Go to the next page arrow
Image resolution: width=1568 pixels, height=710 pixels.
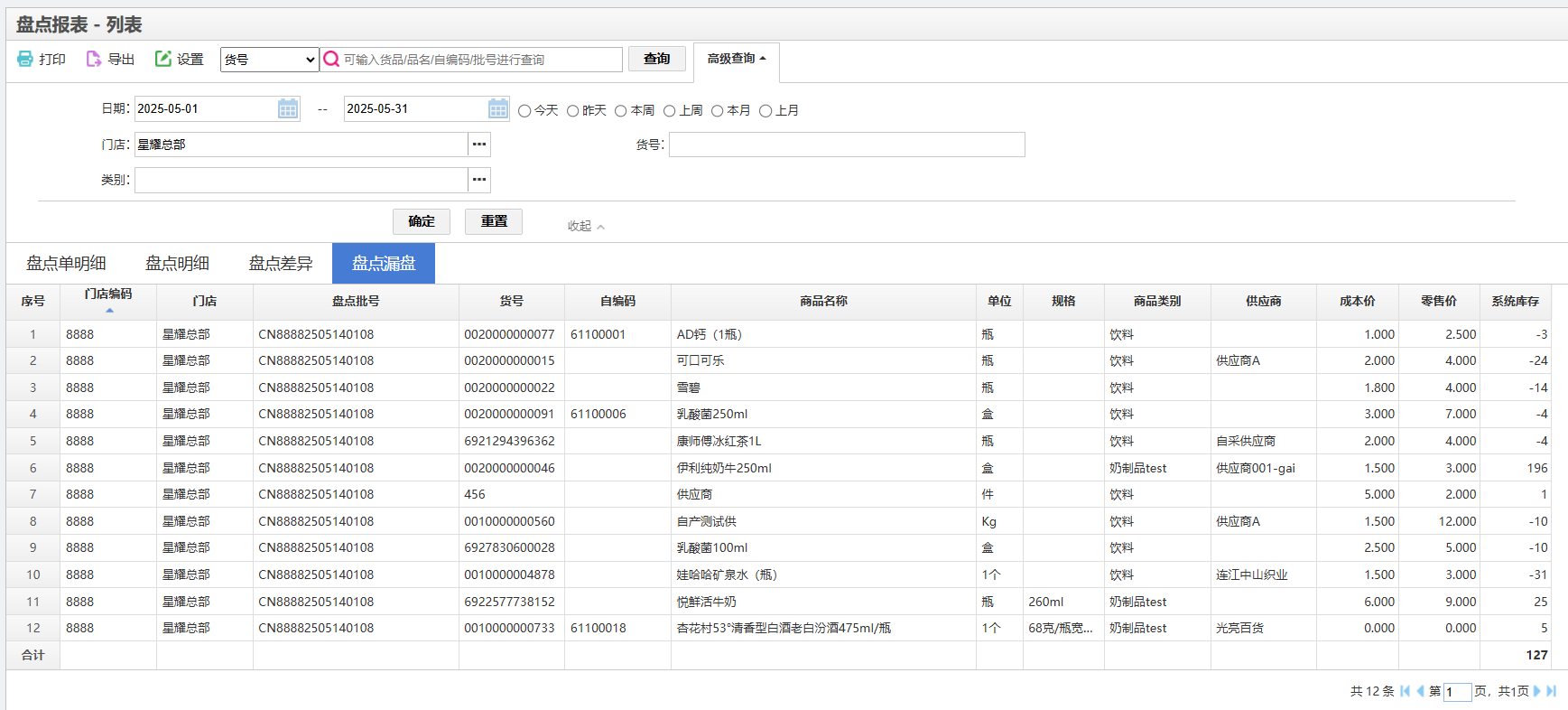coord(1537,691)
